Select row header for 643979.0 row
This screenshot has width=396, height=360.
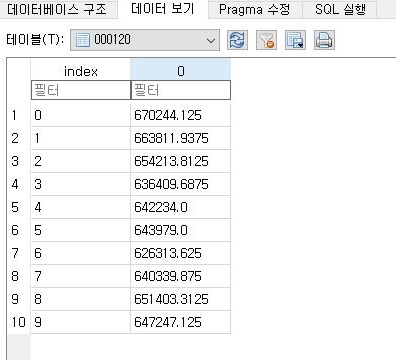point(19,230)
